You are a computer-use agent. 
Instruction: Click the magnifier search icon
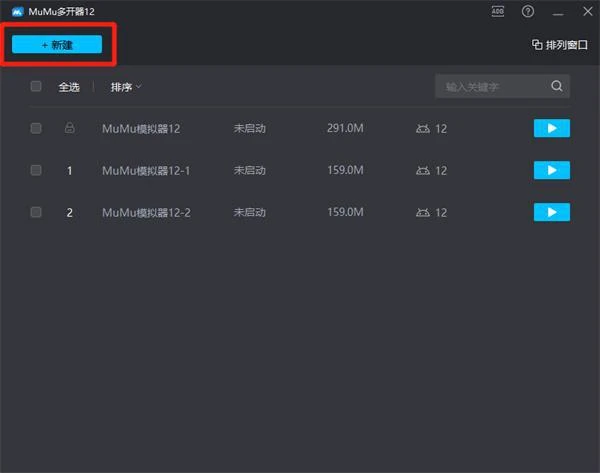coord(557,86)
